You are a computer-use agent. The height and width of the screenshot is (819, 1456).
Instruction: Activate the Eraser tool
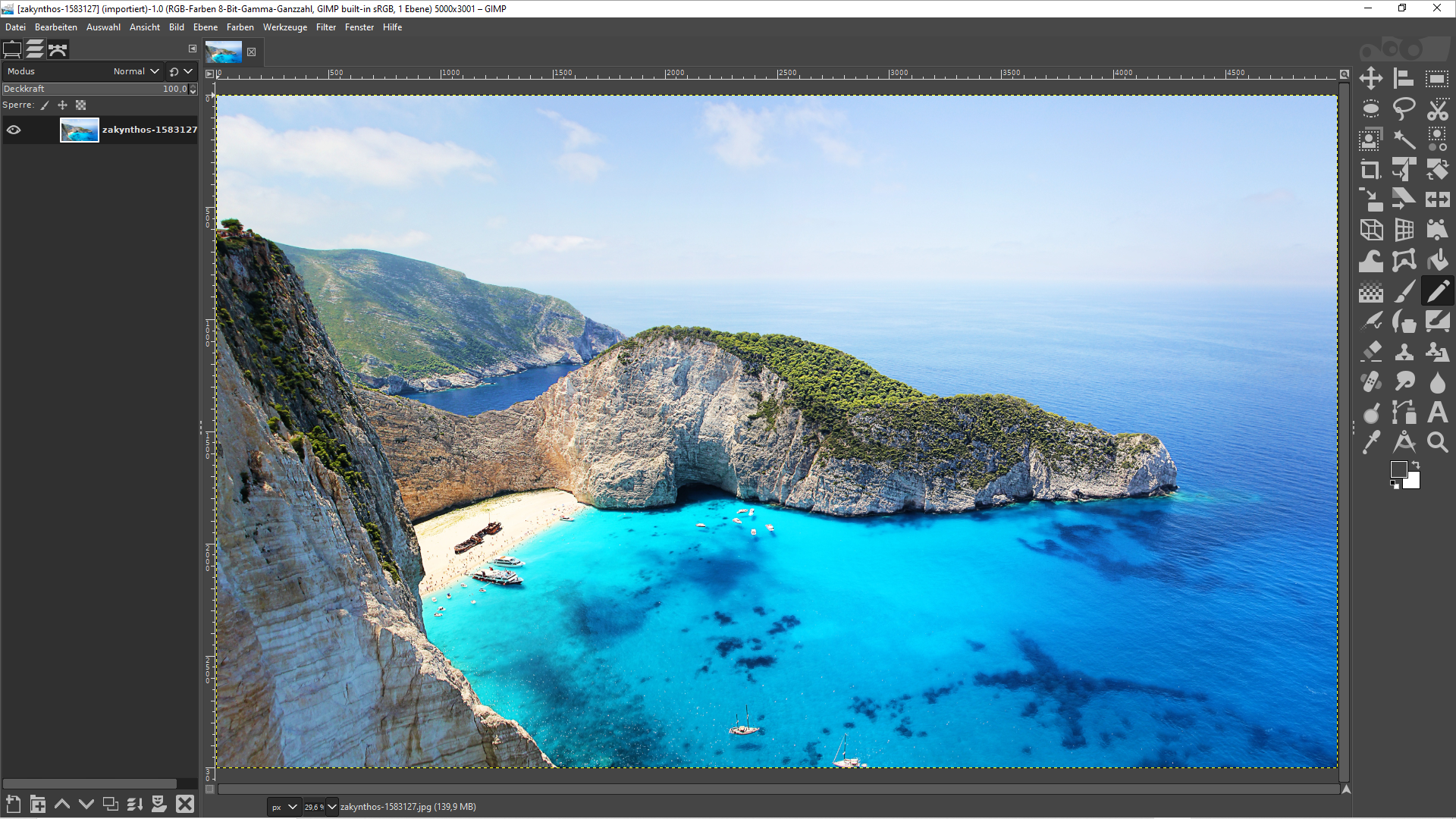coord(1371,352)
